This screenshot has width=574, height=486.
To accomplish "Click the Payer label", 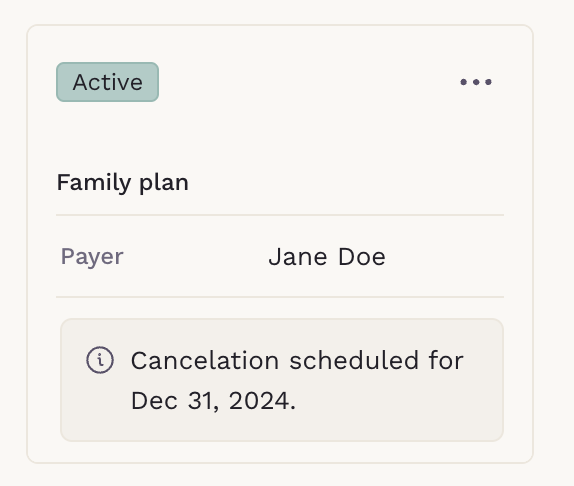I will click(92, 257).
